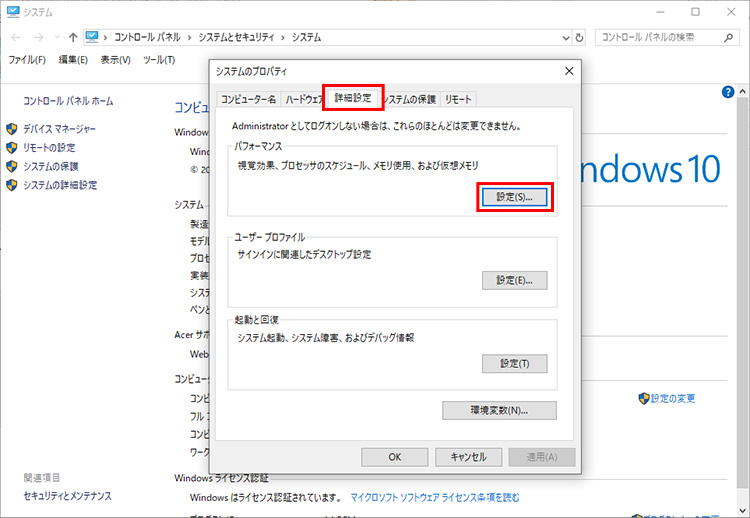Switch to the コンピューター名 tab
Image resolution: width=750 pixels, height=518 pixels.
pyautogui.click(x=248, y=99)
